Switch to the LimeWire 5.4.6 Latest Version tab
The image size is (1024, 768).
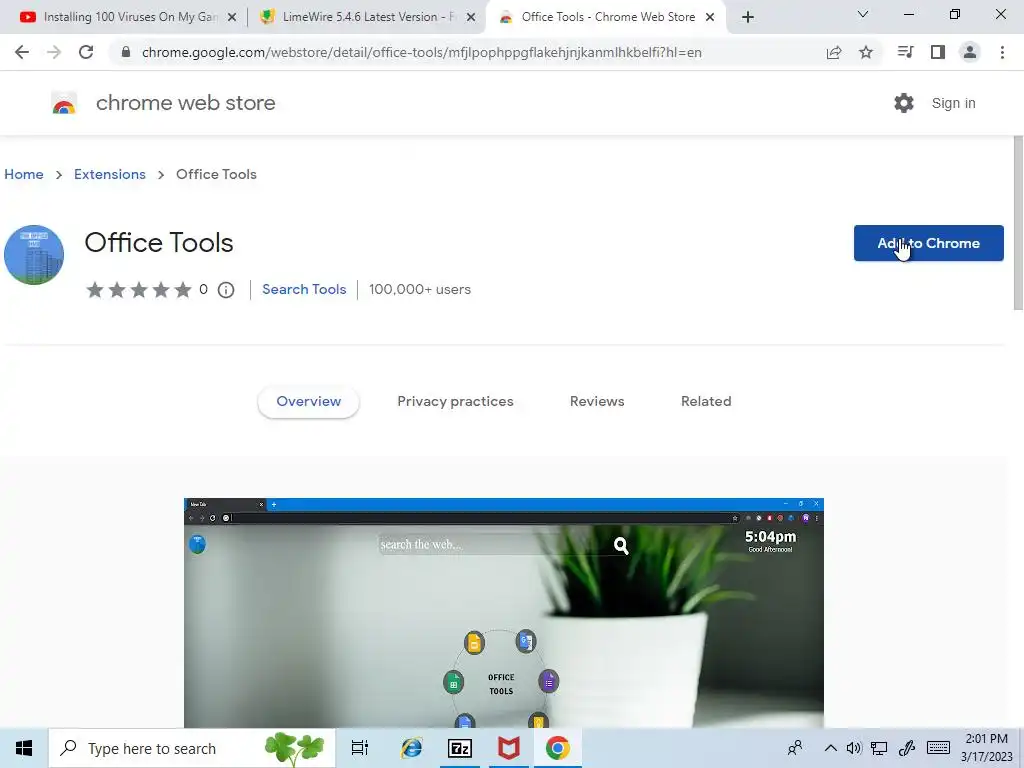[366, 17]
